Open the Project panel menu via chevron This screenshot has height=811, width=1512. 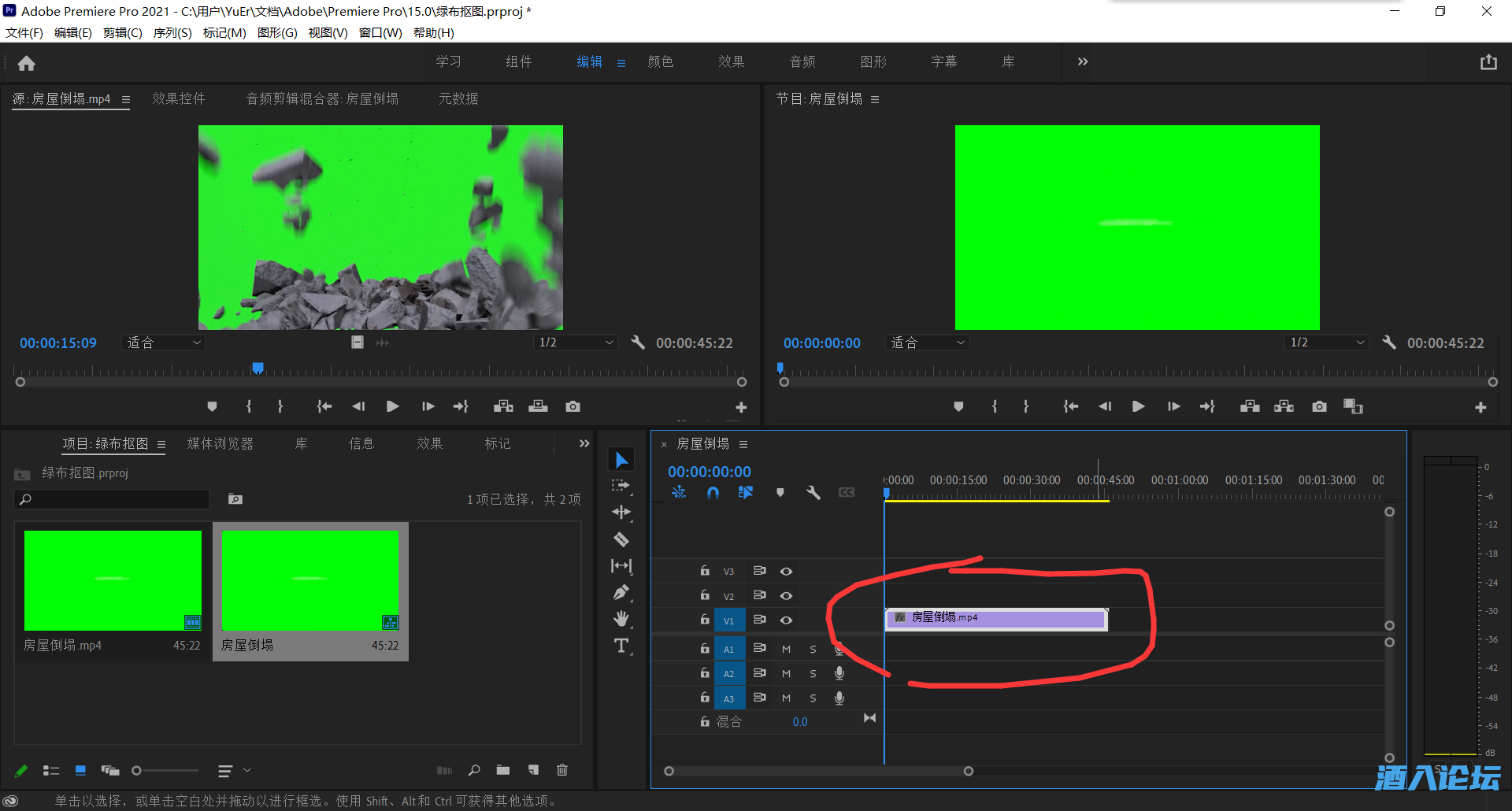tap(583, 443)
